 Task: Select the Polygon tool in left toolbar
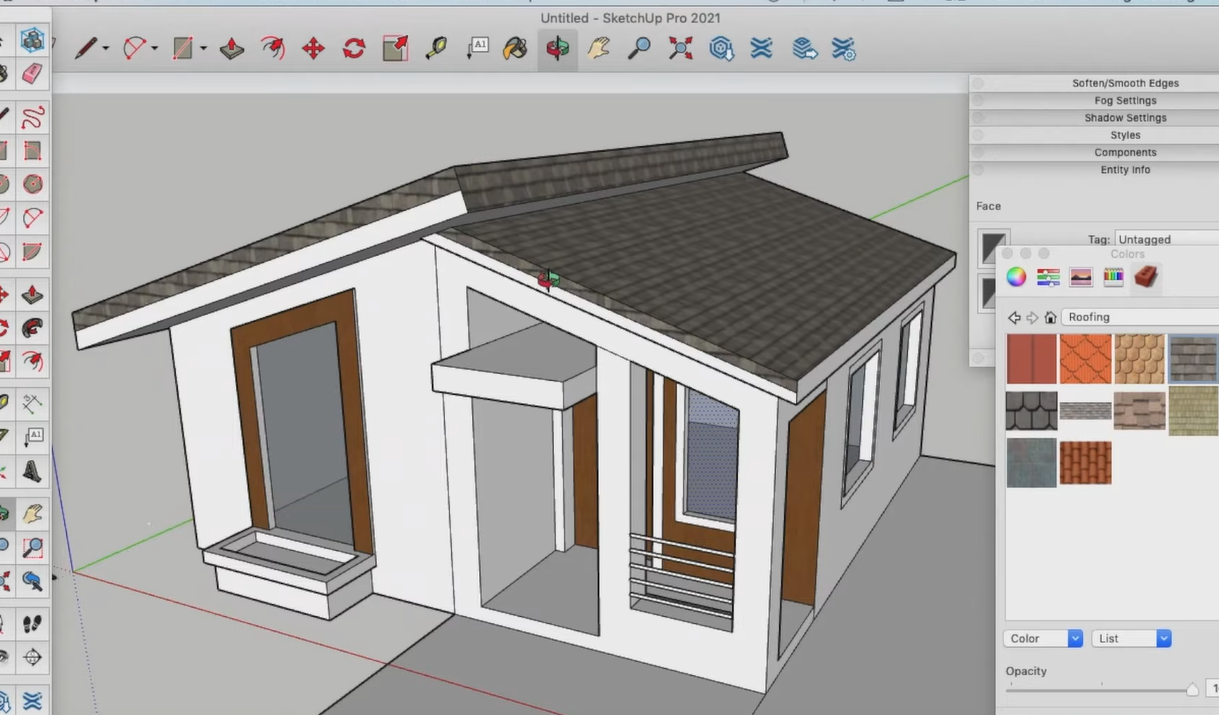(32, 184)
